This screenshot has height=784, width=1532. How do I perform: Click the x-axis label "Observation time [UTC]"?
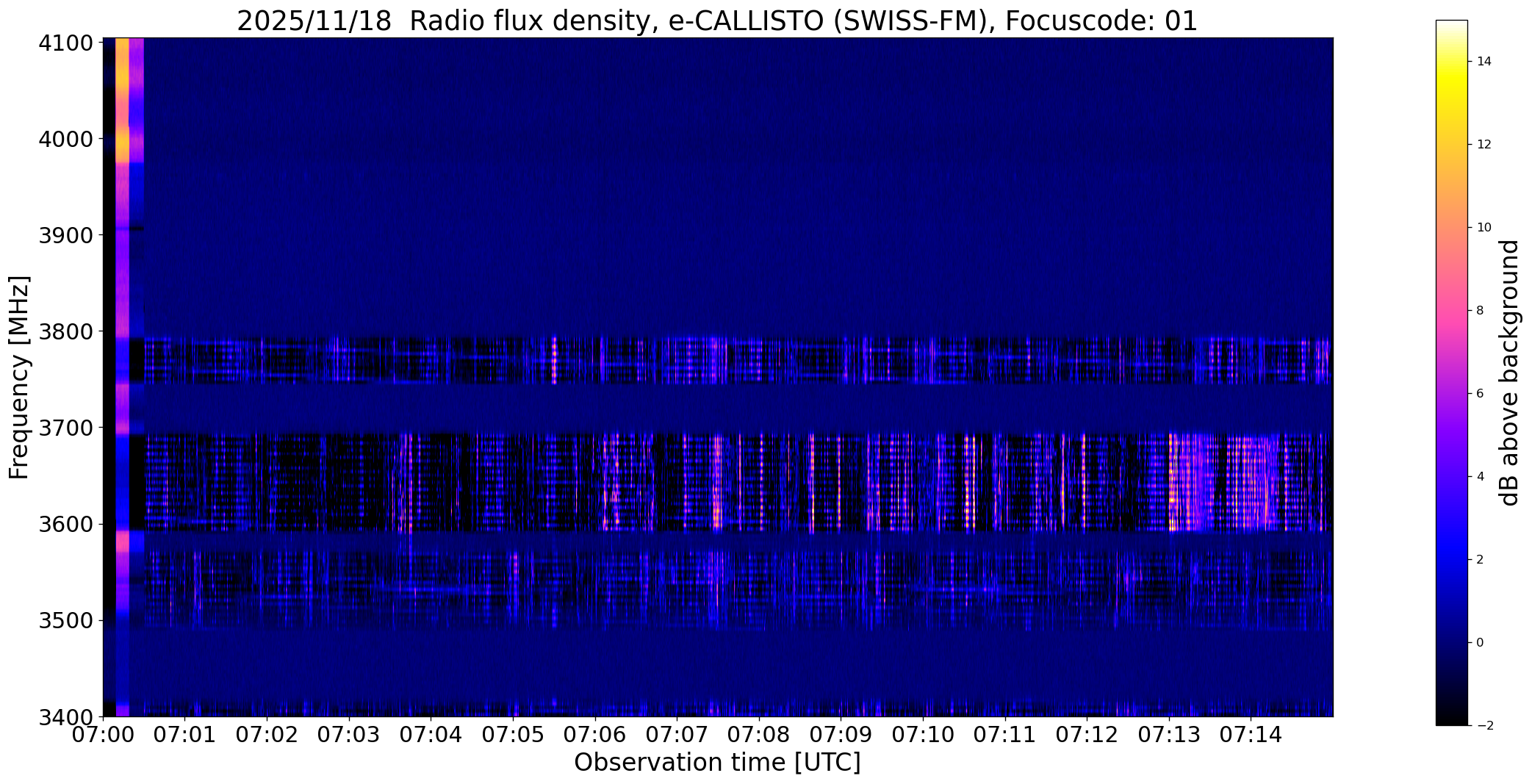(717, 763)
